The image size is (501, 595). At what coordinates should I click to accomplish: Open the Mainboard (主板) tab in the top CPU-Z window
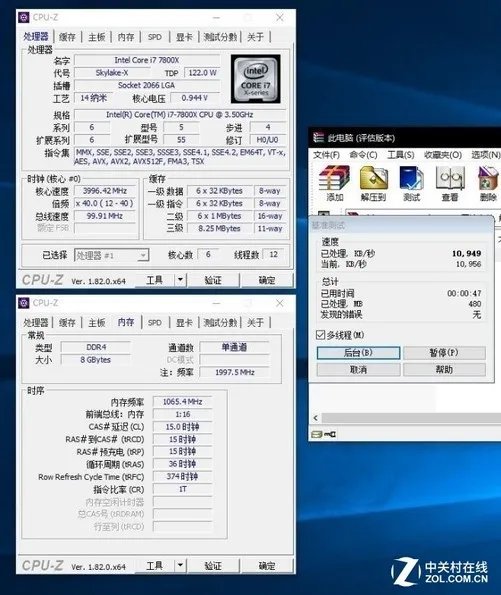pyautogui.click(x=97, y=37)
